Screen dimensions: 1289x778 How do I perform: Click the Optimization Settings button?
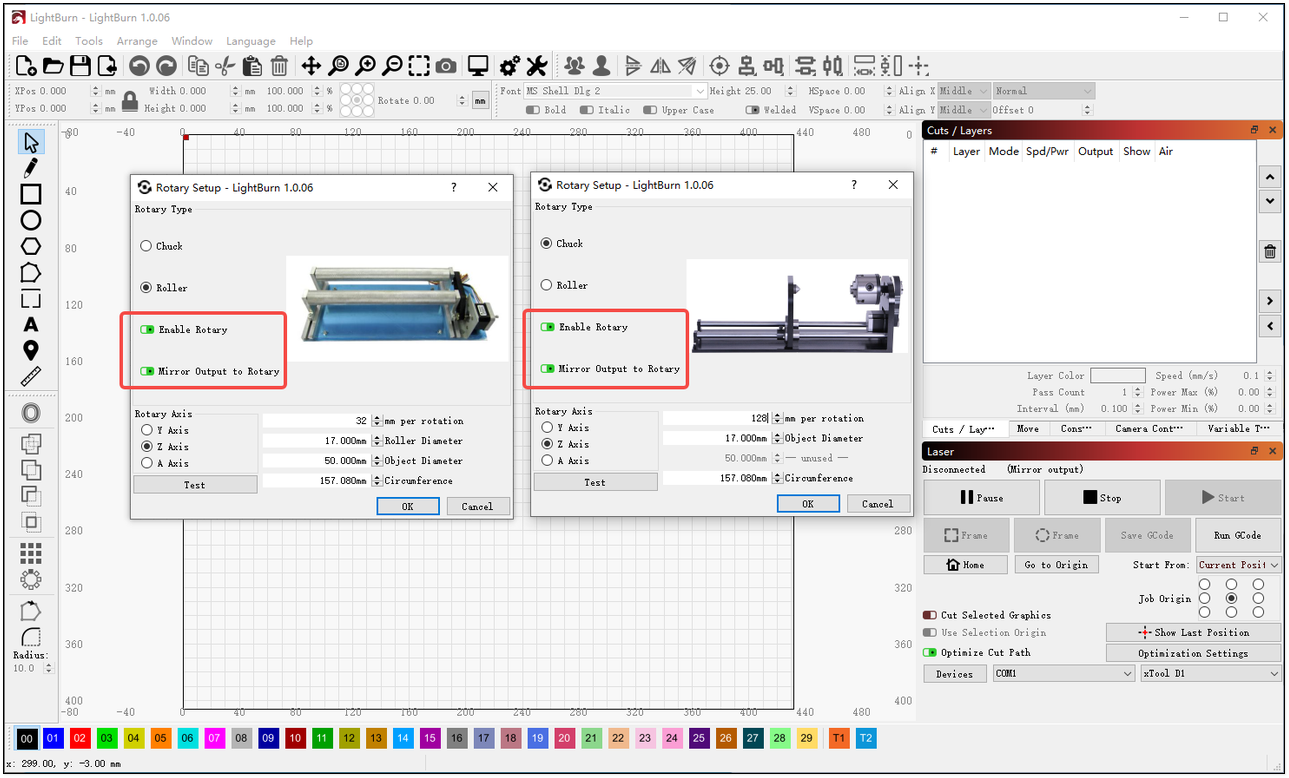[1193, 653]
